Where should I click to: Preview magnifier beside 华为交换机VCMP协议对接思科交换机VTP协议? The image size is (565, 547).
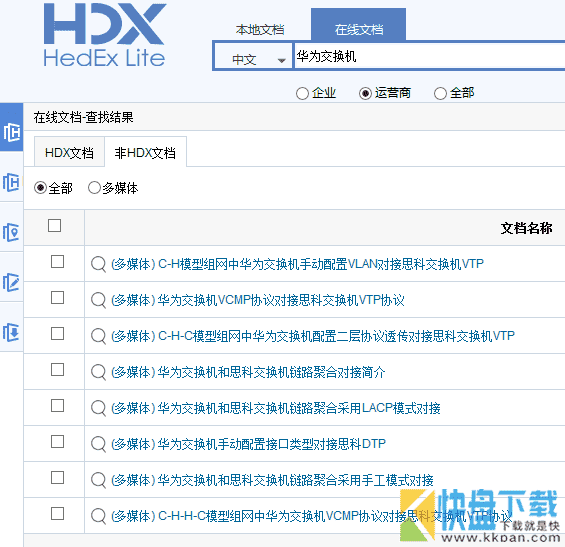coord(98,300)
